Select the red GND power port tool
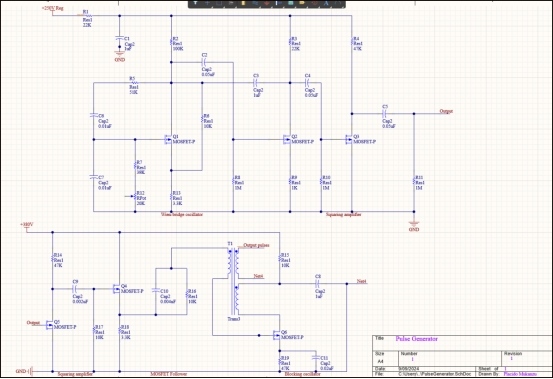 267,3
